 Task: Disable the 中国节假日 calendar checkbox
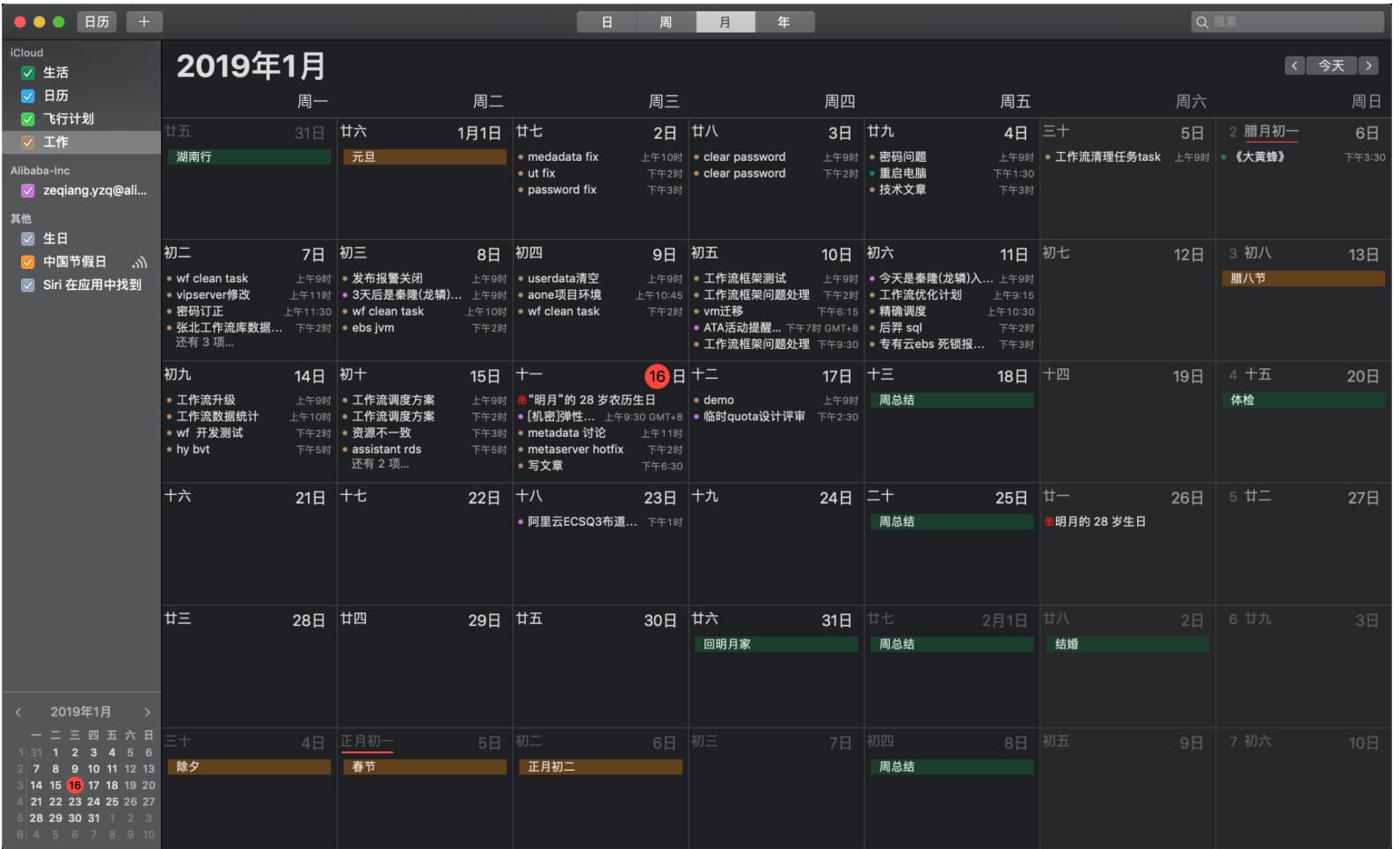[x=28, y=262]
